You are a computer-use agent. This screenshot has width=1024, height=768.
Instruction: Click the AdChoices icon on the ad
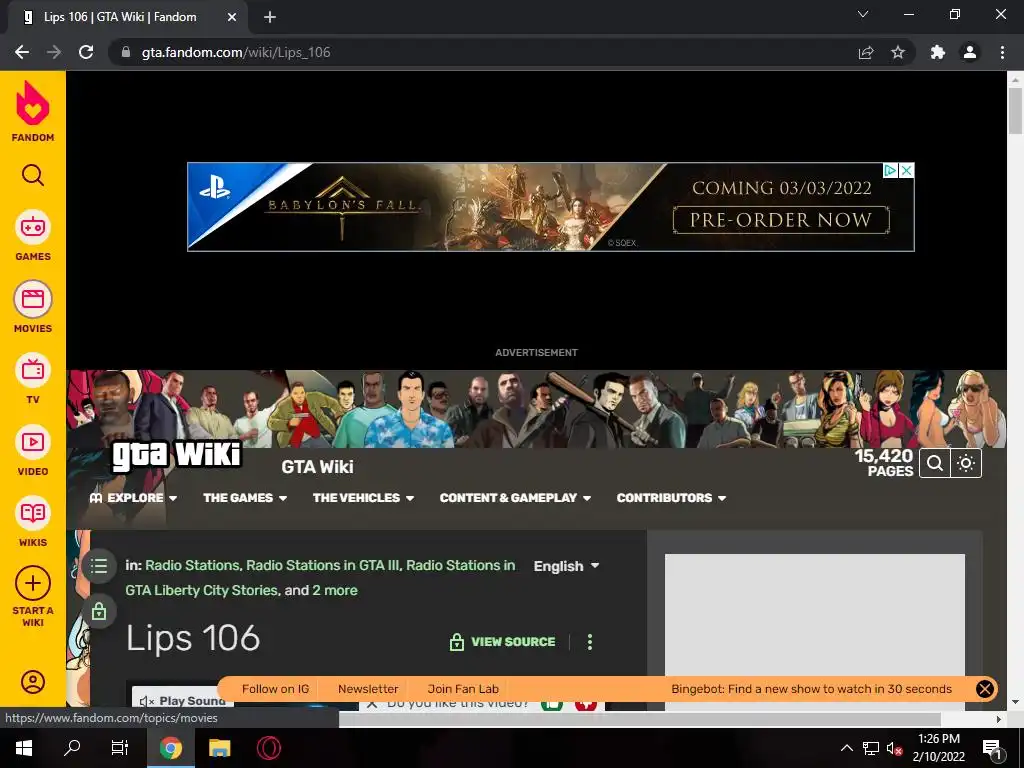(890, 170)
